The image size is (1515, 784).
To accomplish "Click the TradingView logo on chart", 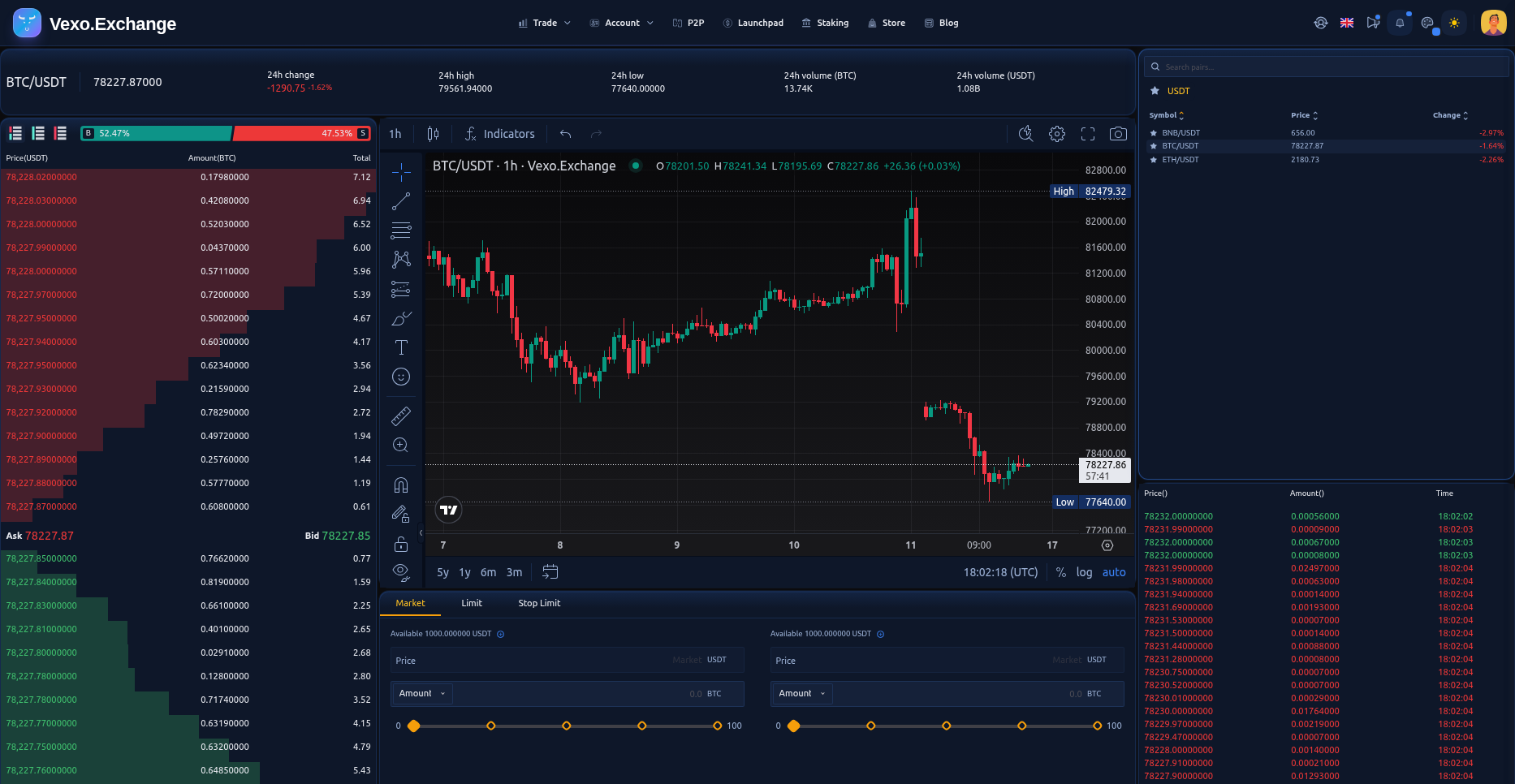I will click(x=449, y=510).
